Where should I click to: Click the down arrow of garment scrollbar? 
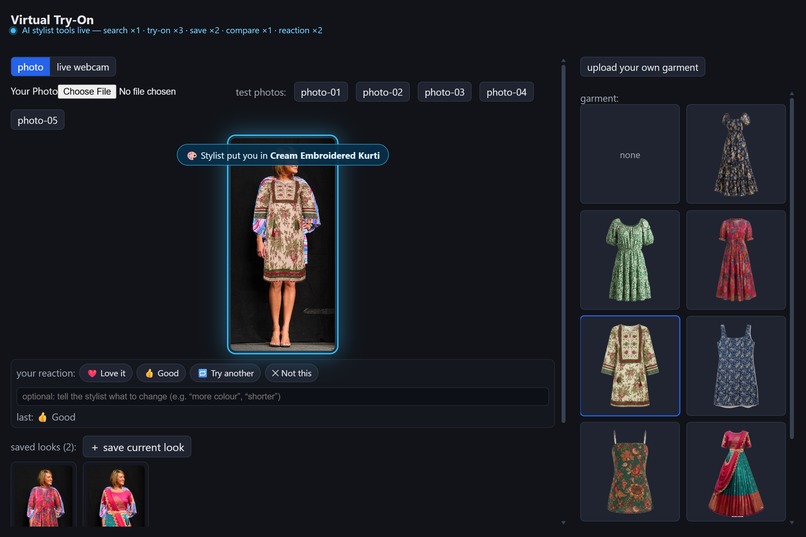(x=792, y=523)
